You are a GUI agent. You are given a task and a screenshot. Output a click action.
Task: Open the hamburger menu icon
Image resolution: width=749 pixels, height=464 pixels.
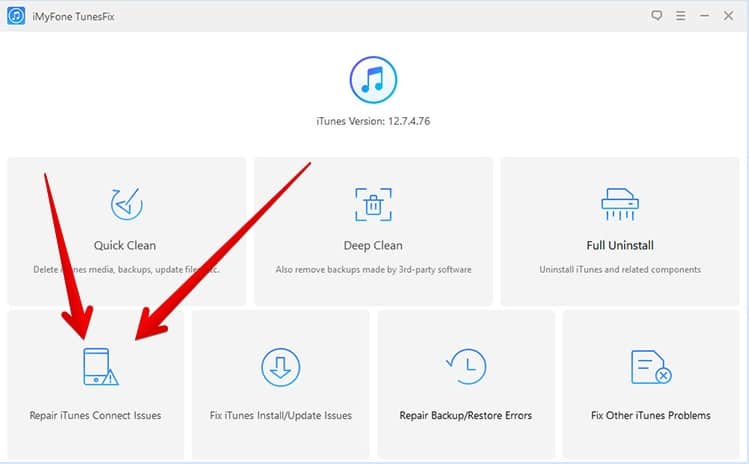coord(681,16)
